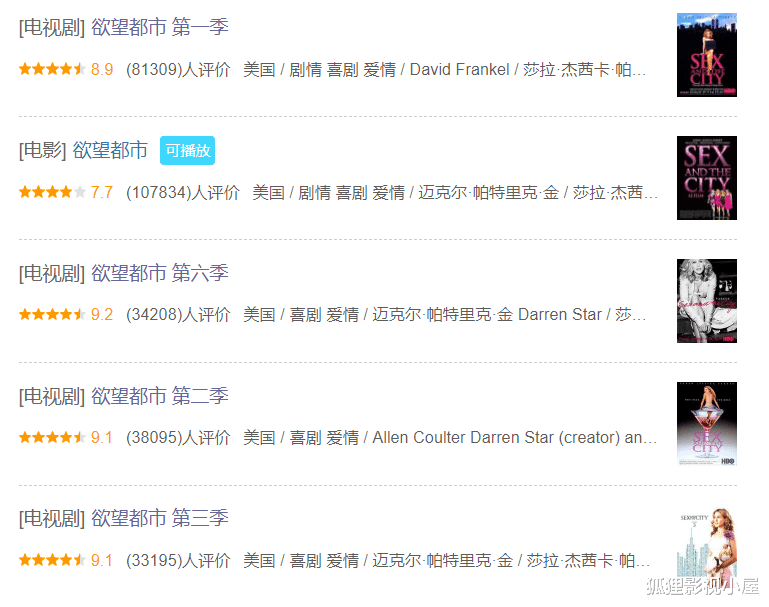Click the (34208)人评价 review count
This screenshot has width=769, height=607.
pos(178,315)
